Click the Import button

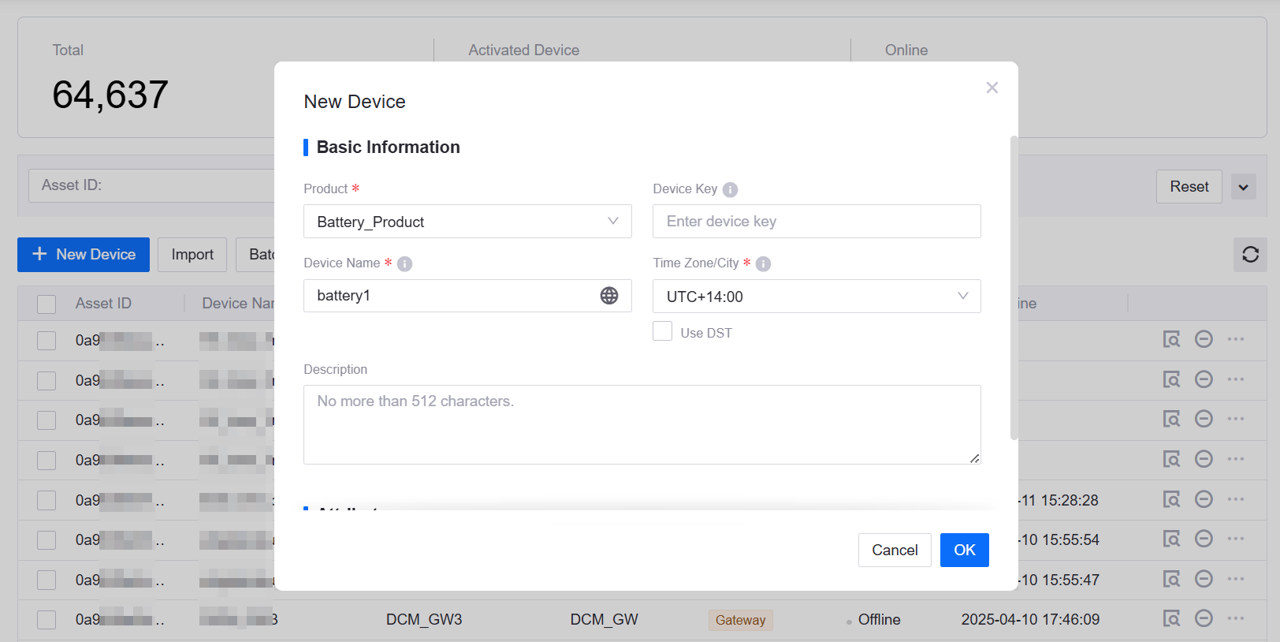click(x=192, y=255)
